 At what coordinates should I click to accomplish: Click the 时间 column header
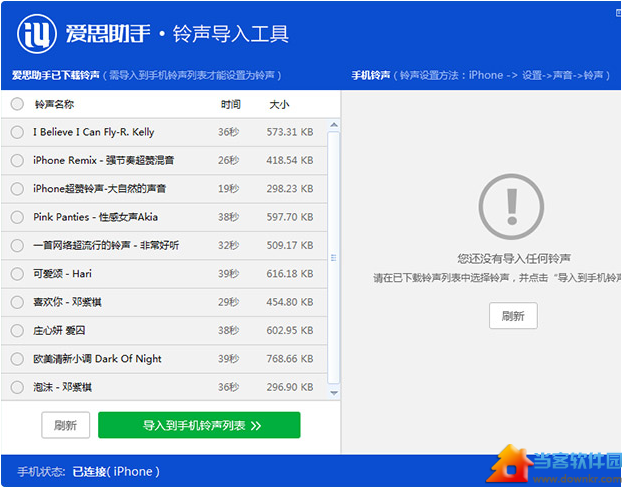click(230, 104)
